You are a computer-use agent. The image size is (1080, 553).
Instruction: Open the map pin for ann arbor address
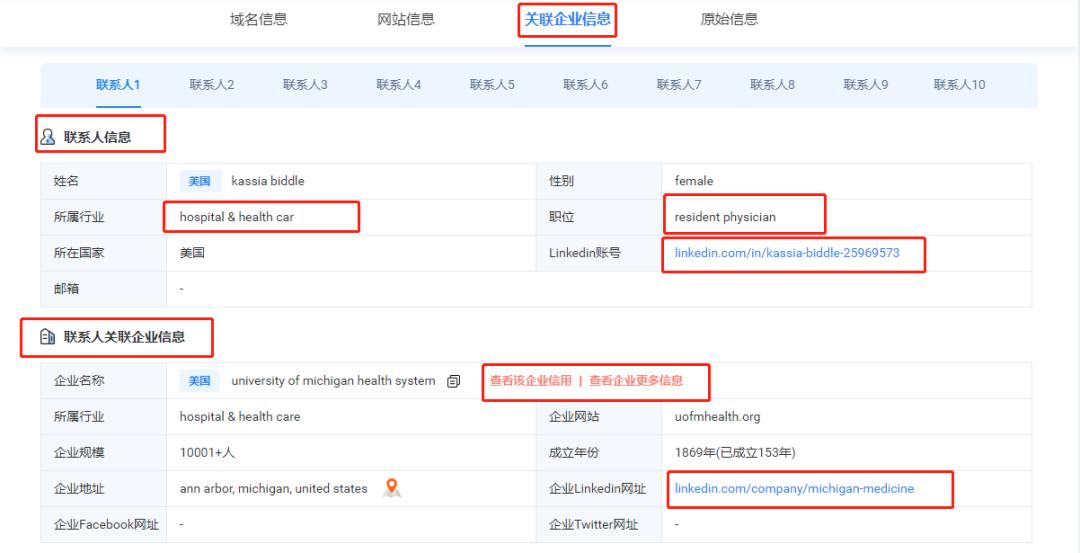pos(392,488)
